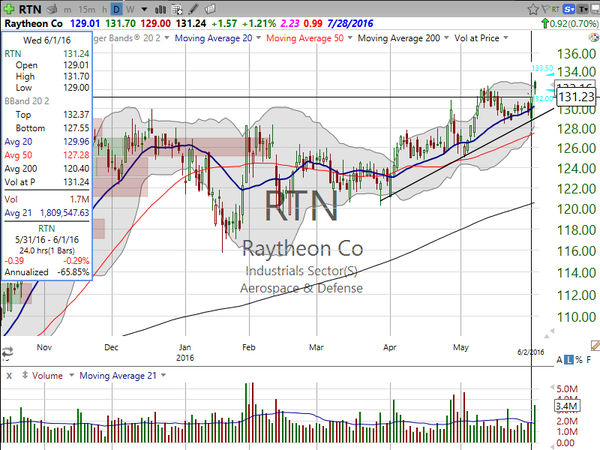Expand Moving Average 21 dropdown arrow
Viewport: 600px width, 450px height.
pyautogui.click(x=163, y=375)
